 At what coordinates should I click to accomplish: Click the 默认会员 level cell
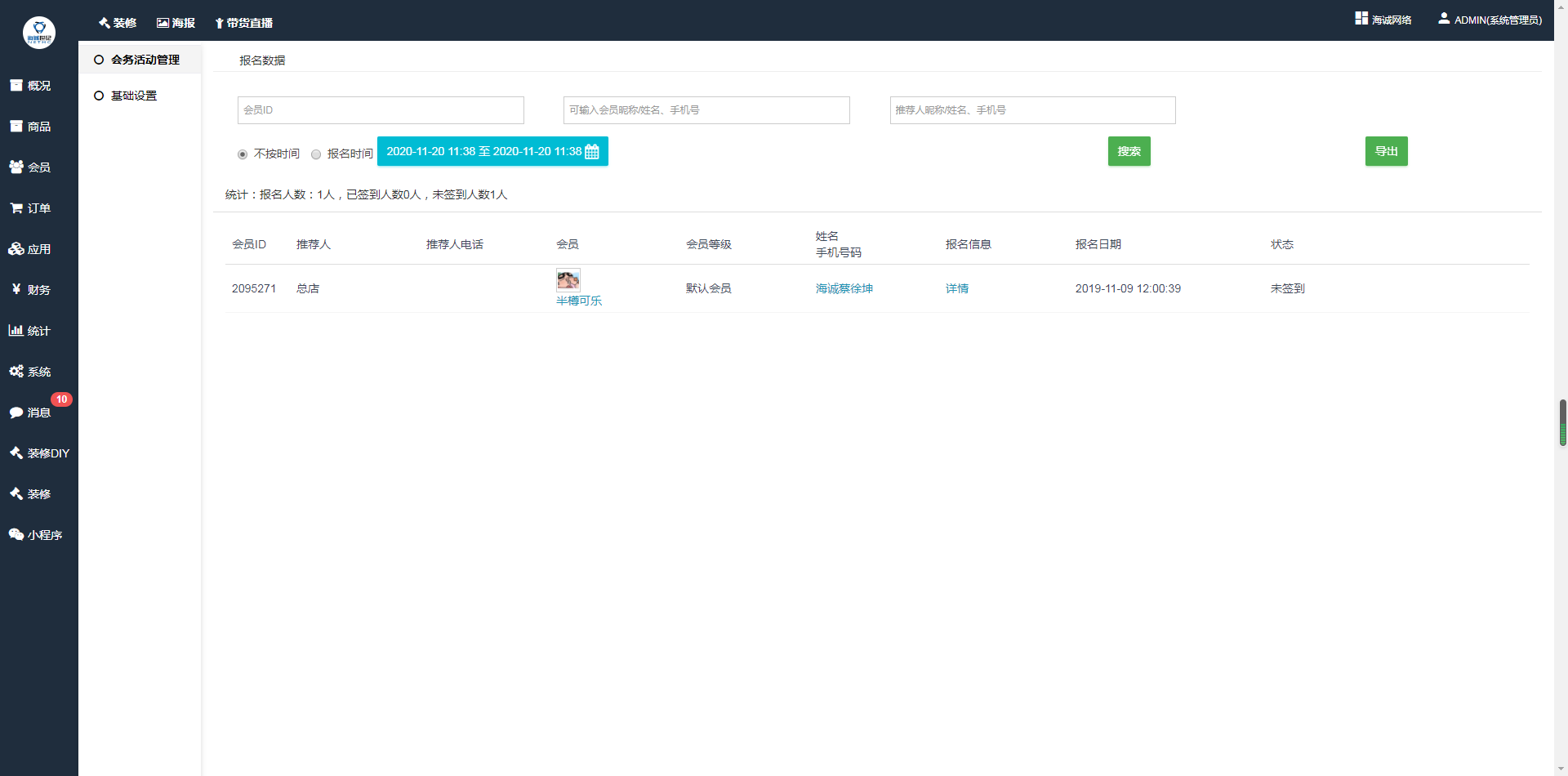pos(709,288)
